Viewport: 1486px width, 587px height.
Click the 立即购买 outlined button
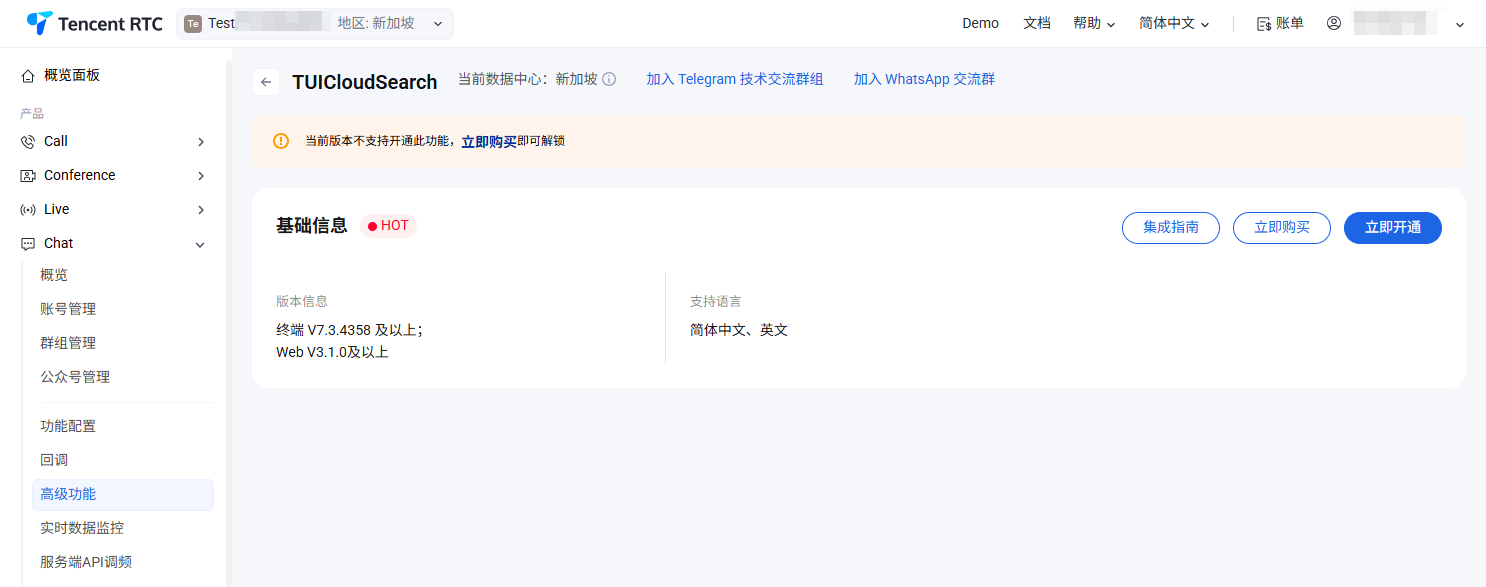(1282, 228)
